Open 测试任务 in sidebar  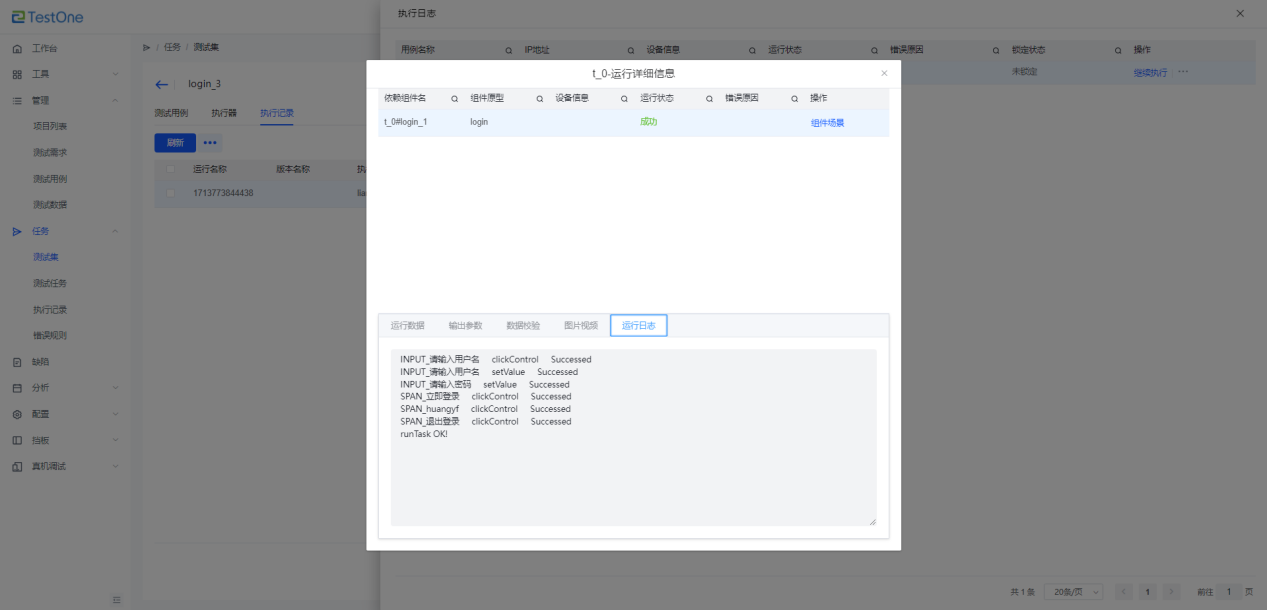pyautogui.click(x=50, y=284)
